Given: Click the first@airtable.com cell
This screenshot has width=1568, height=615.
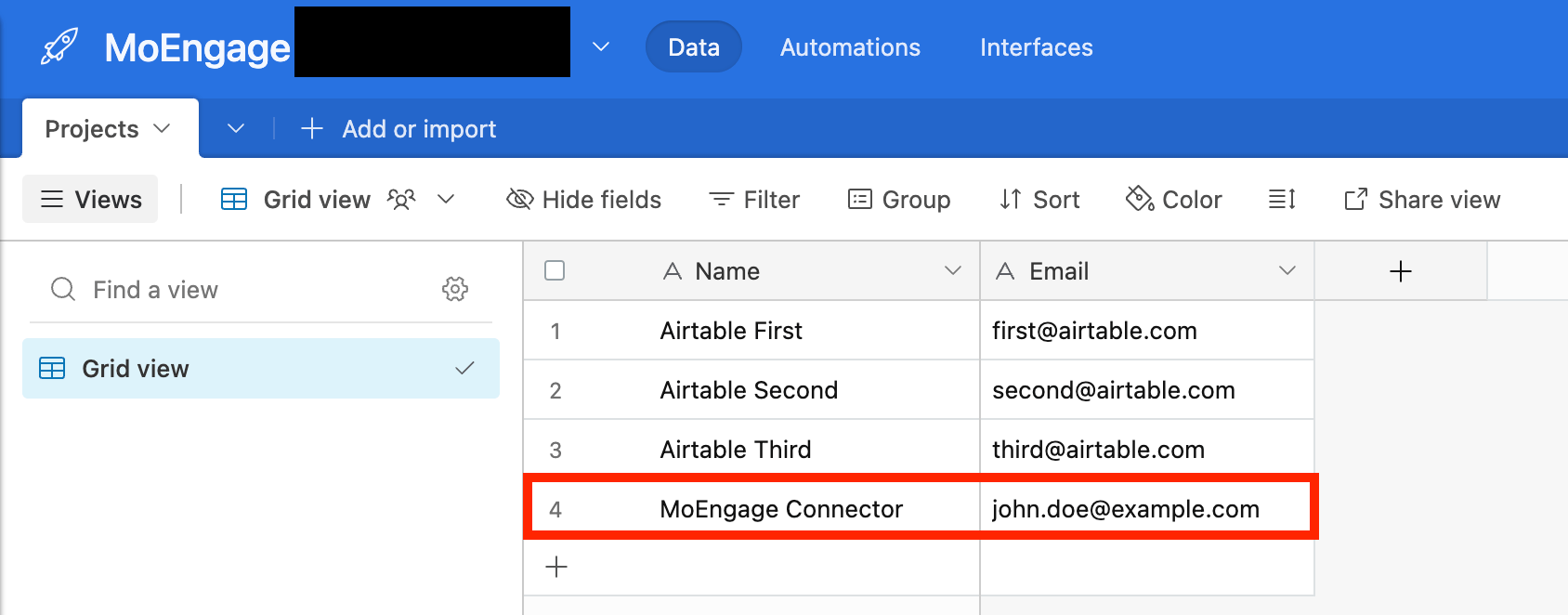Looking at the screenshot, I should (1147, 331).
